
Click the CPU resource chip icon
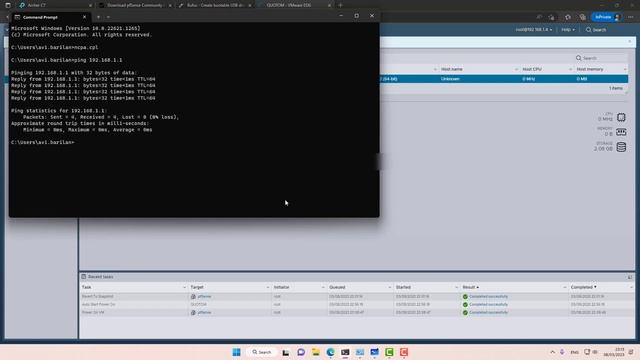click(x=621, y=117)
